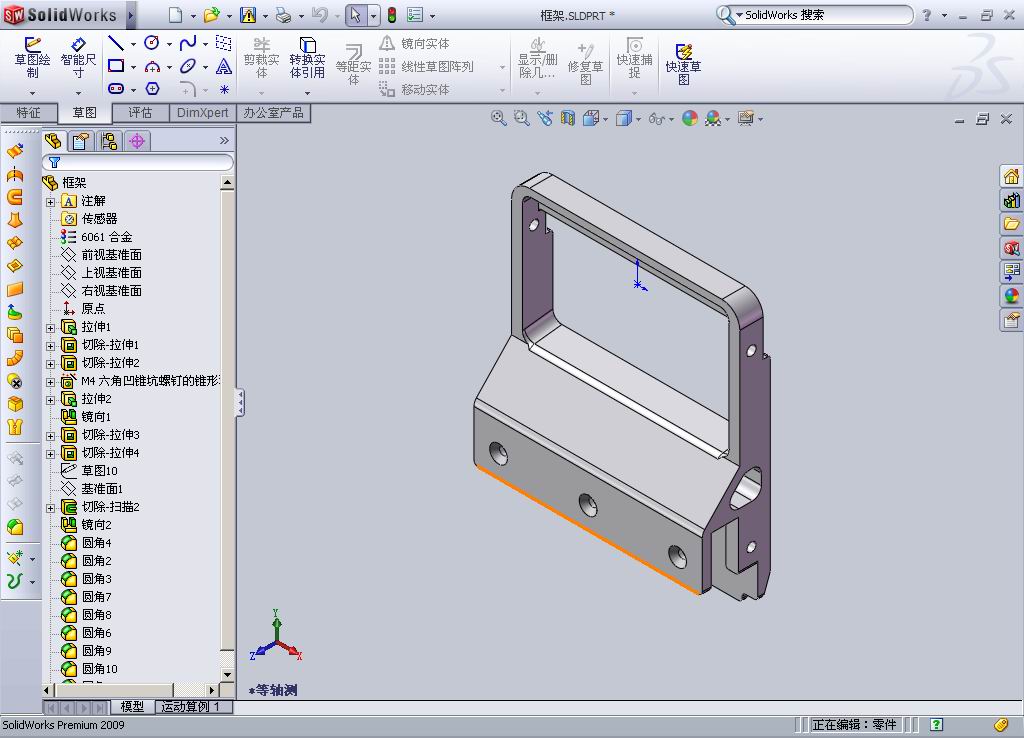Expand the design tree panel chevron

[224, 140]
